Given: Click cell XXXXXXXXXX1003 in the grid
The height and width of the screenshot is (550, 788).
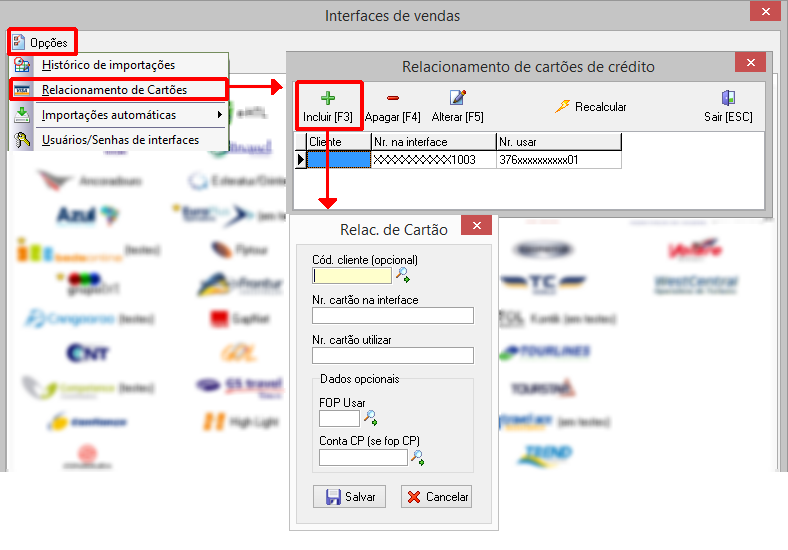Looking at the screenshot, I should [x=434, y=160].
